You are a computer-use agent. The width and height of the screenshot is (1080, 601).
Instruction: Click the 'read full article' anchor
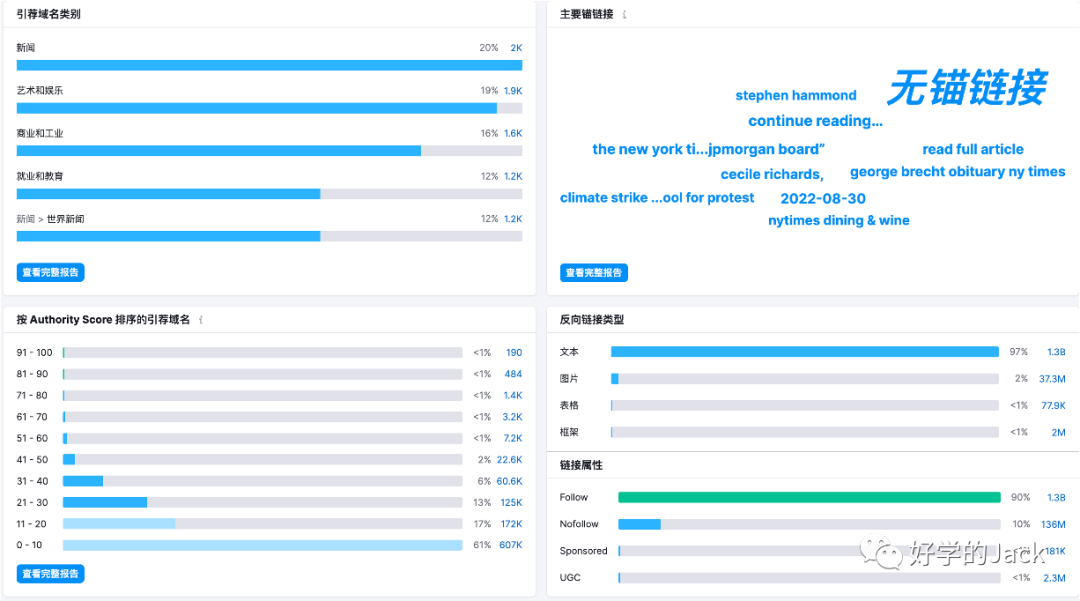pyautogui.click(x=973, y=149)
